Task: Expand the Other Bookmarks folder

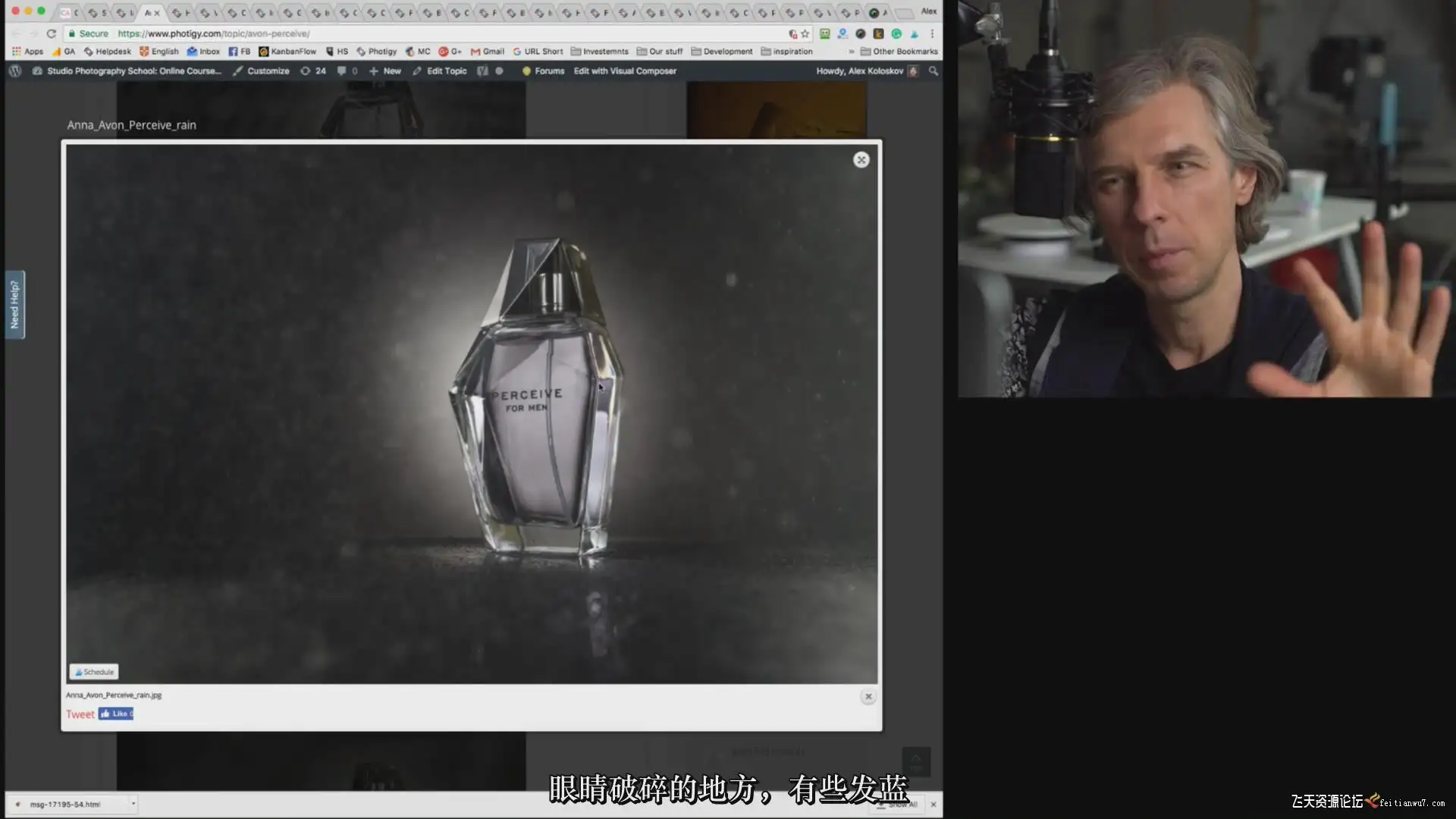Action: [899, 52]
